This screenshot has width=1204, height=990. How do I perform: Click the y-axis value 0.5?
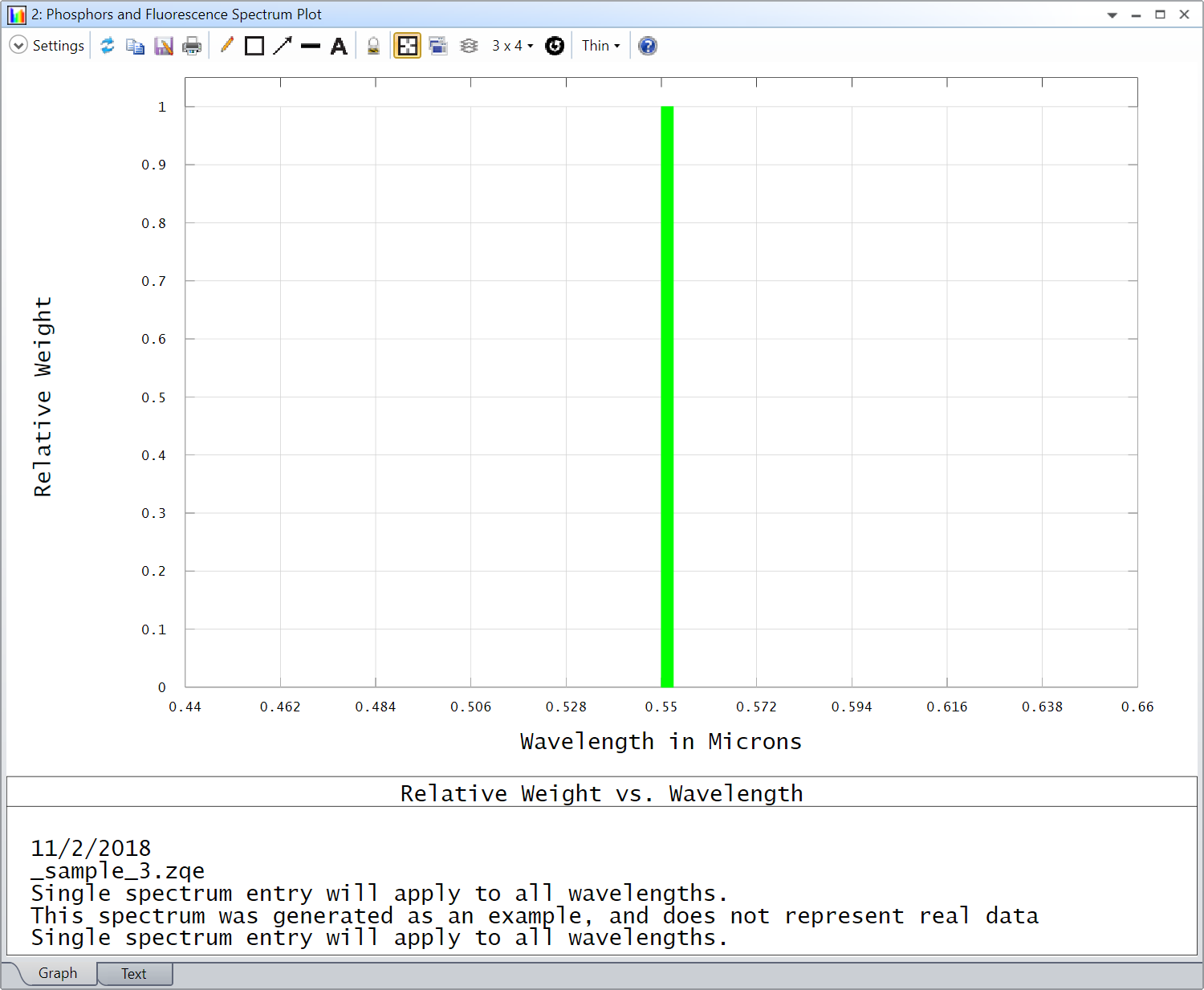[153, 397]
